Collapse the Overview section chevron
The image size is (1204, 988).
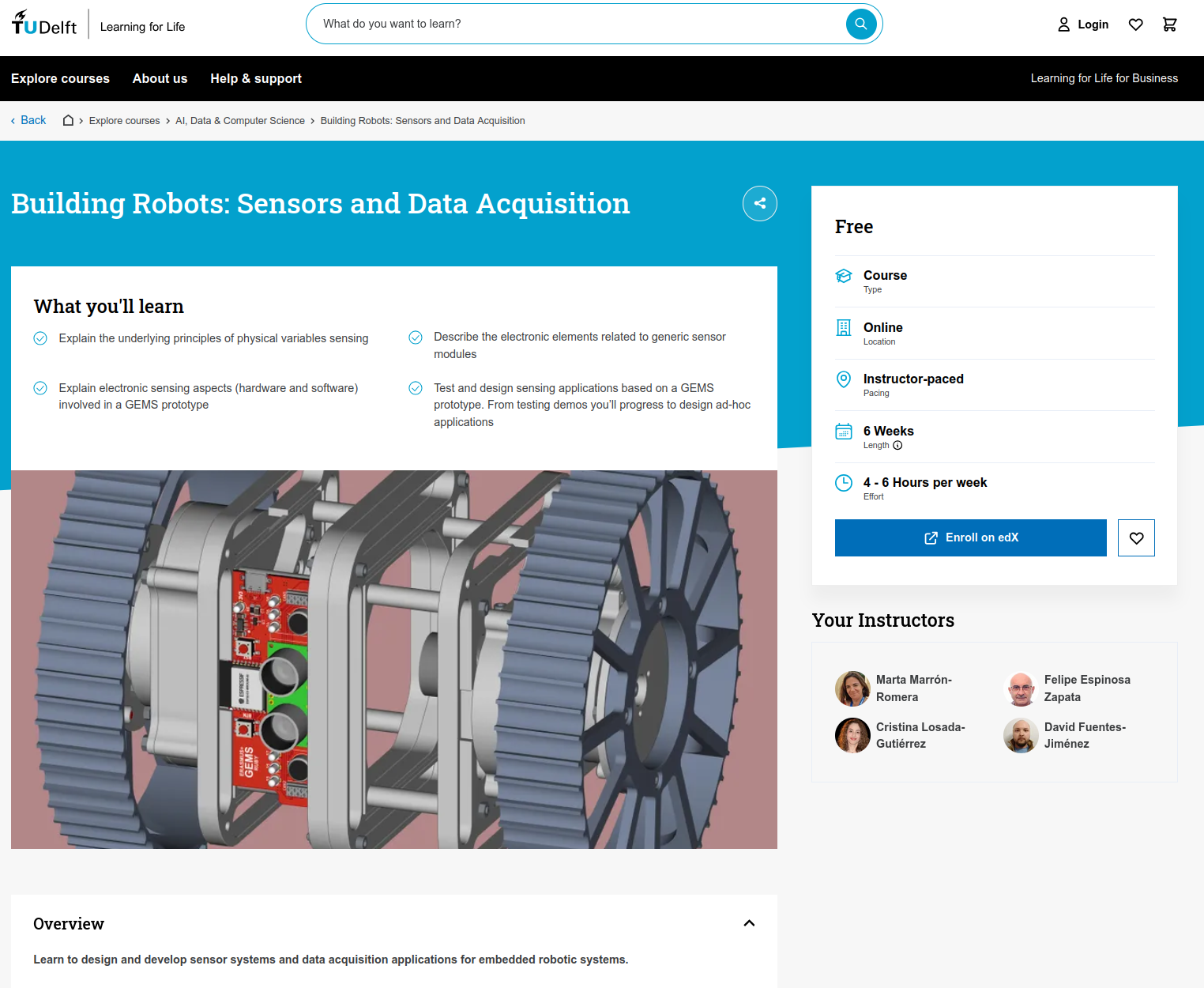point(749,923)
